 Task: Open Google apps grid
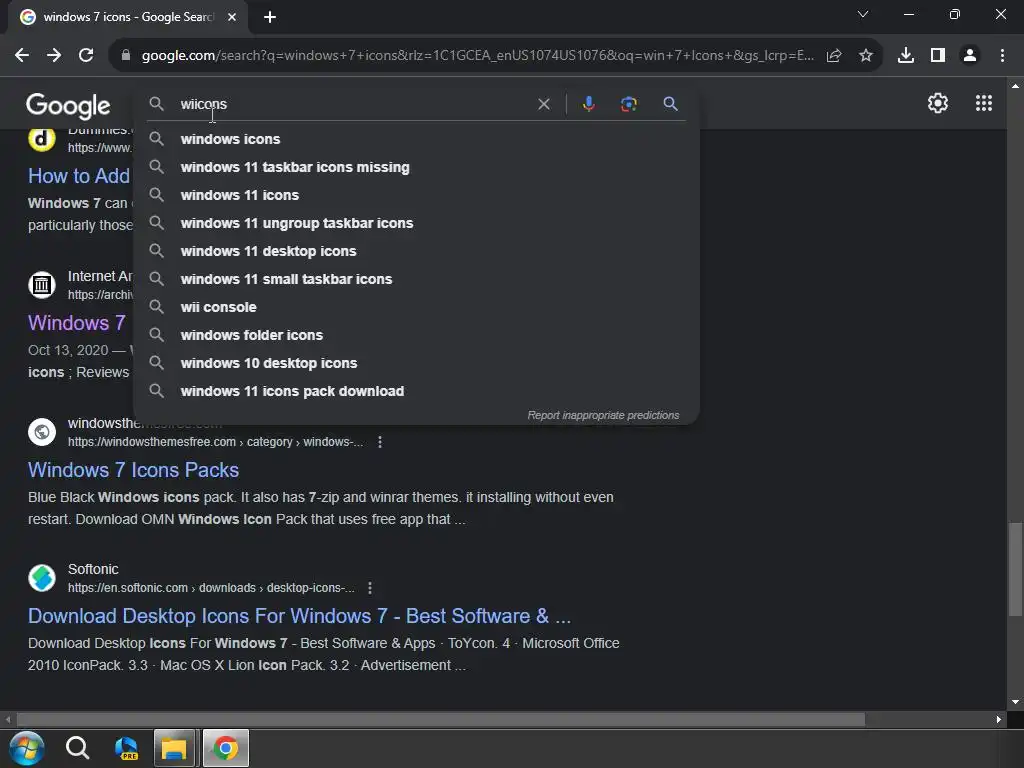pos(984,103)
